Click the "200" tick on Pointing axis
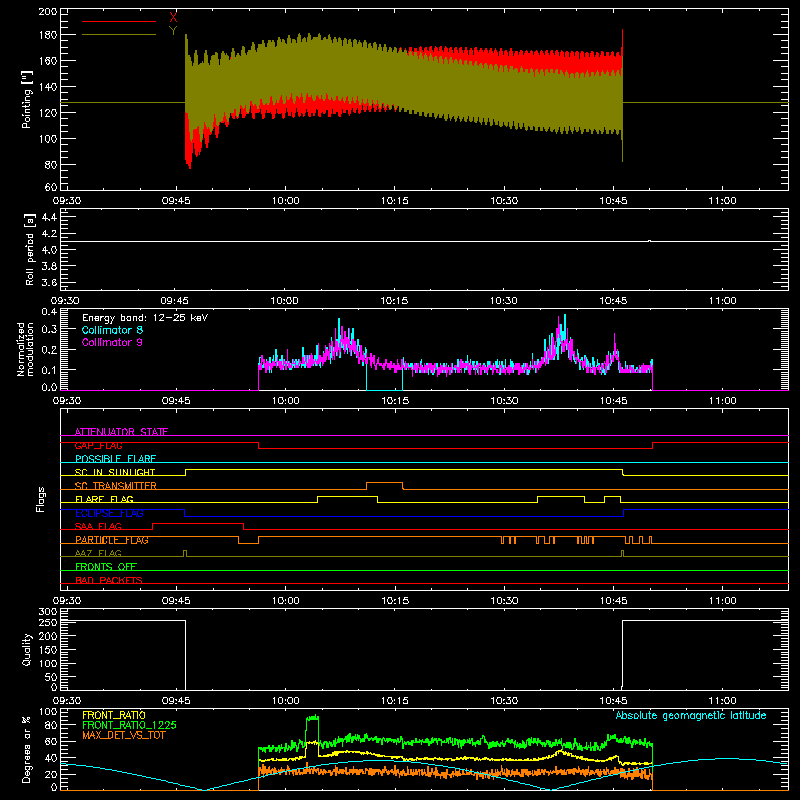Viewport: 800px width, 800px height. coord(47,12)
